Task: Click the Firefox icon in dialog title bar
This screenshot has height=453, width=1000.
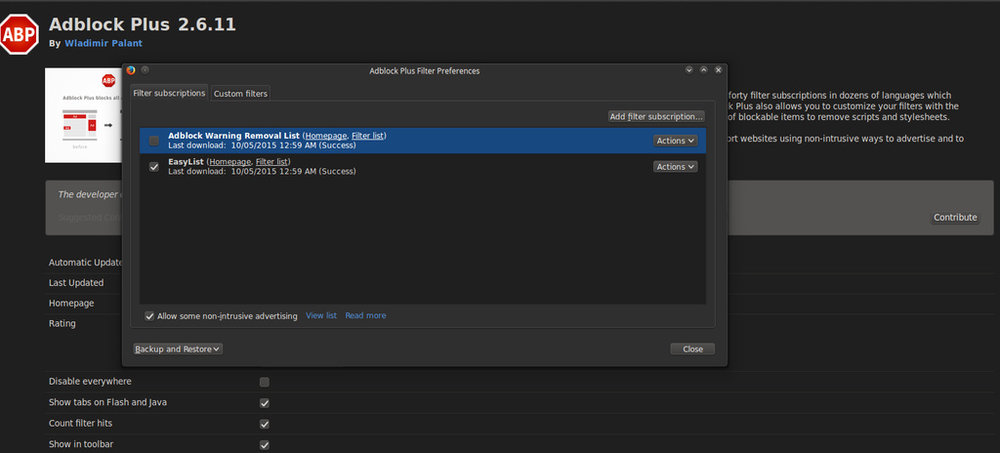Action: point(131,70)
